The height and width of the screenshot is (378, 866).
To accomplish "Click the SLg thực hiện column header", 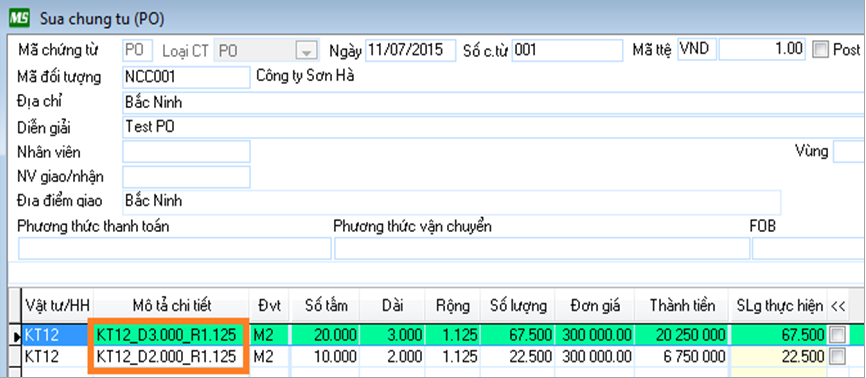I will (779, 306).
